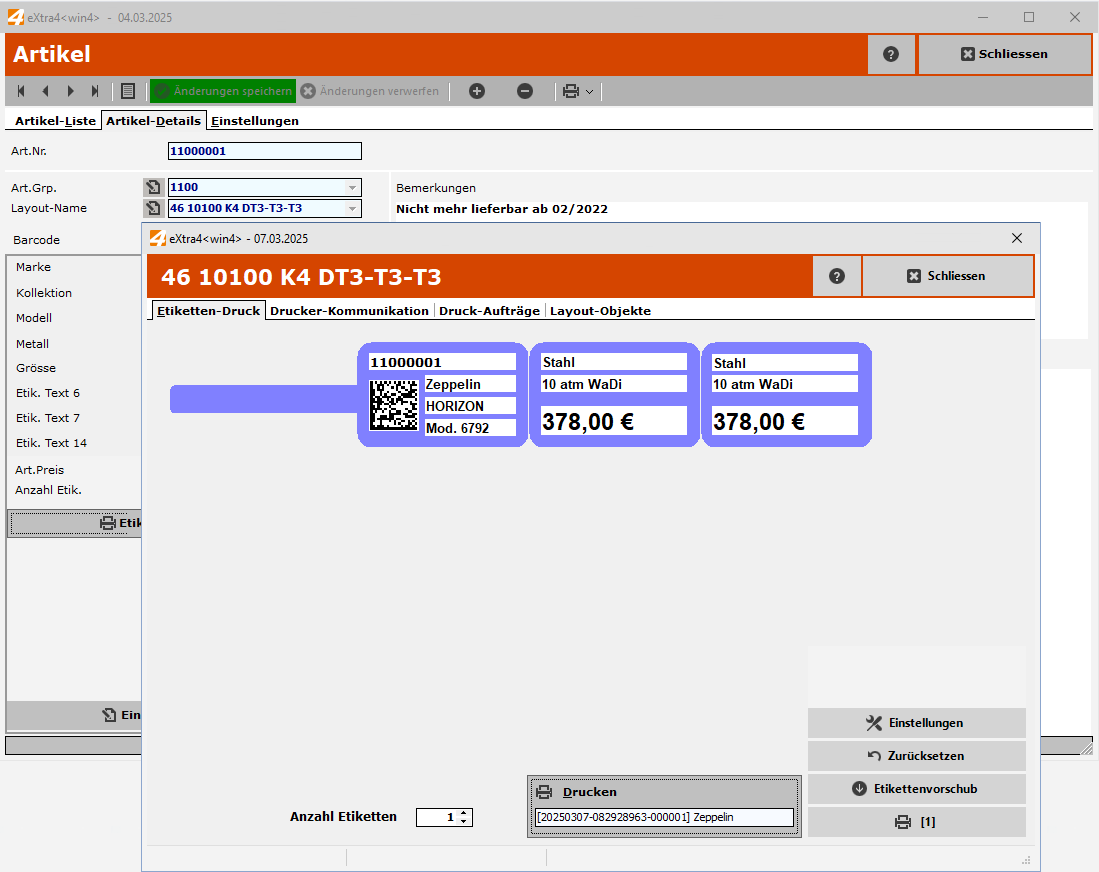Switch to the Drucker-Kommunikation tab

[349, 311]
